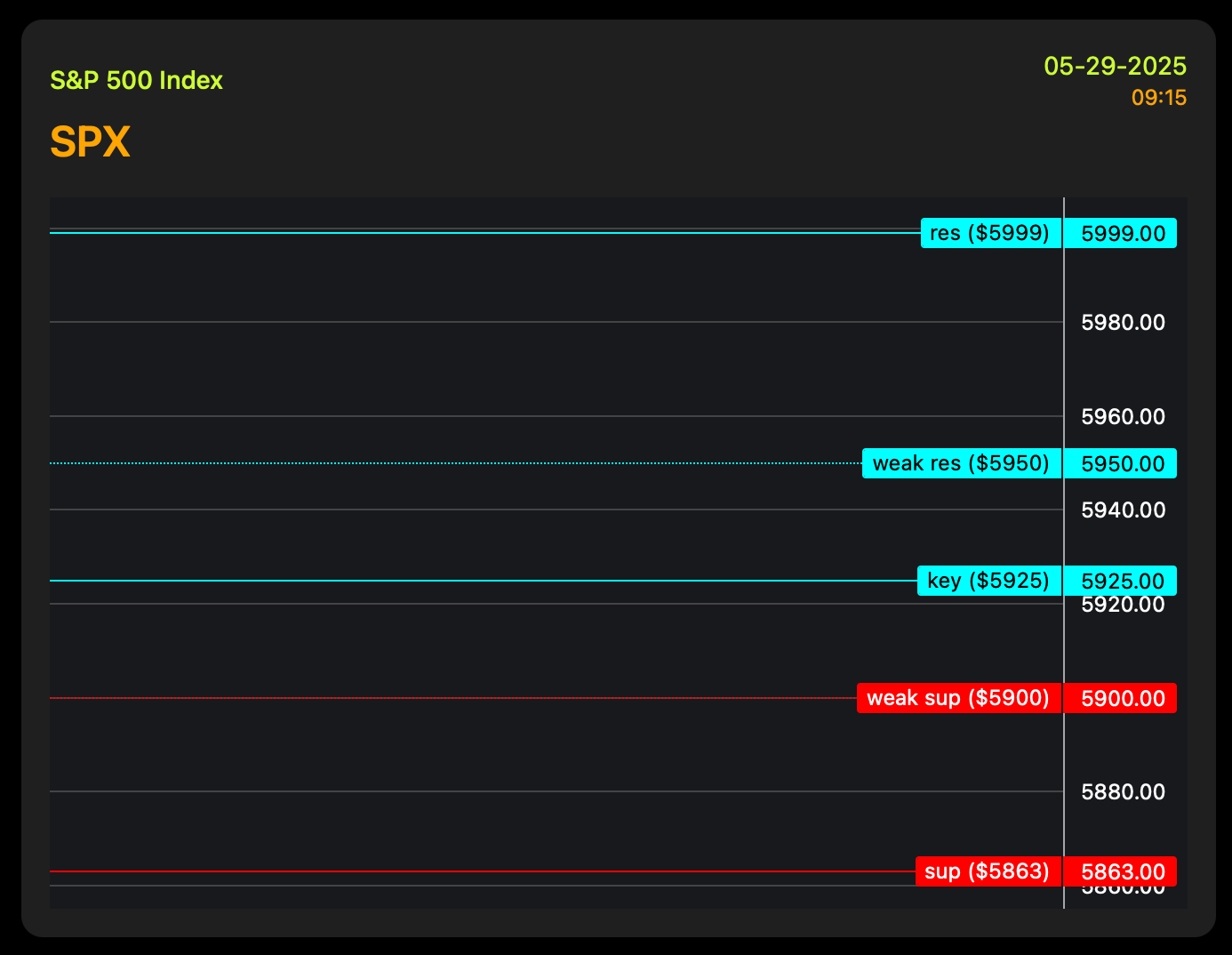Click the 5950.00 price tag
The width and height of the screenshot is (1232, 955).
[1121, 463]
